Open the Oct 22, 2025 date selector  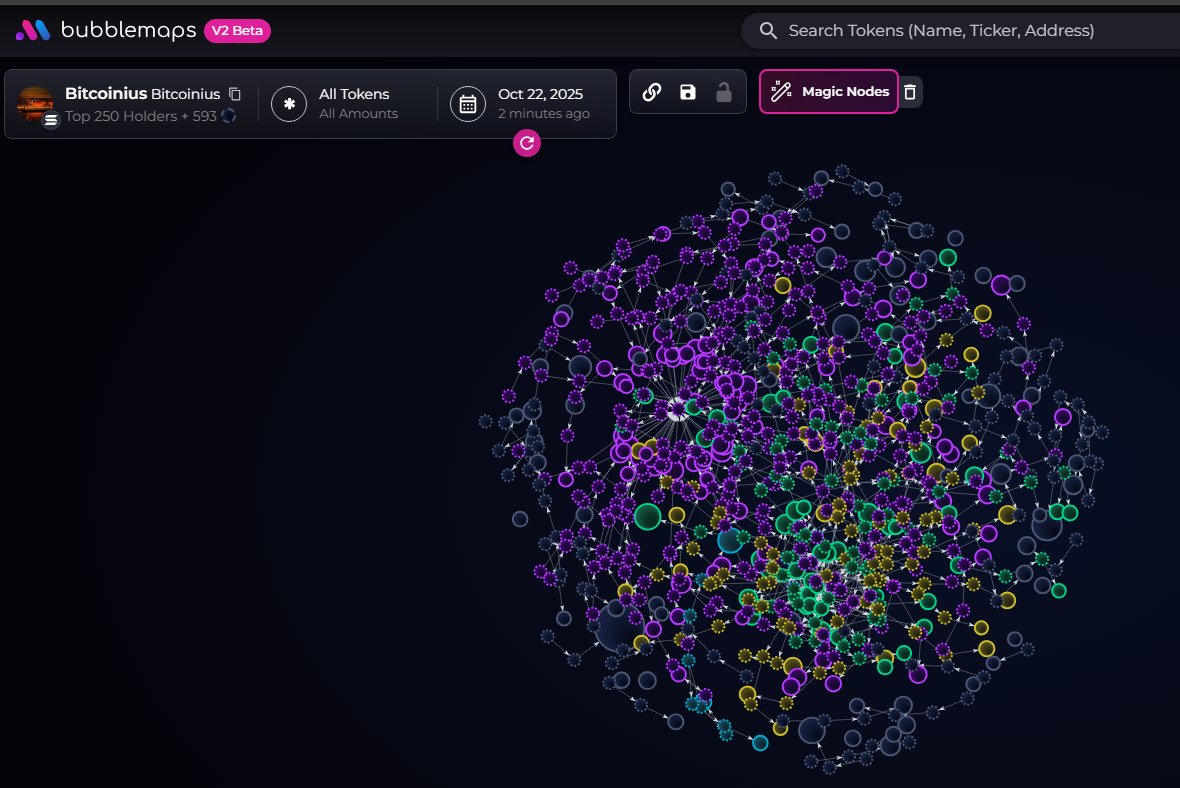tap(543, 103)
